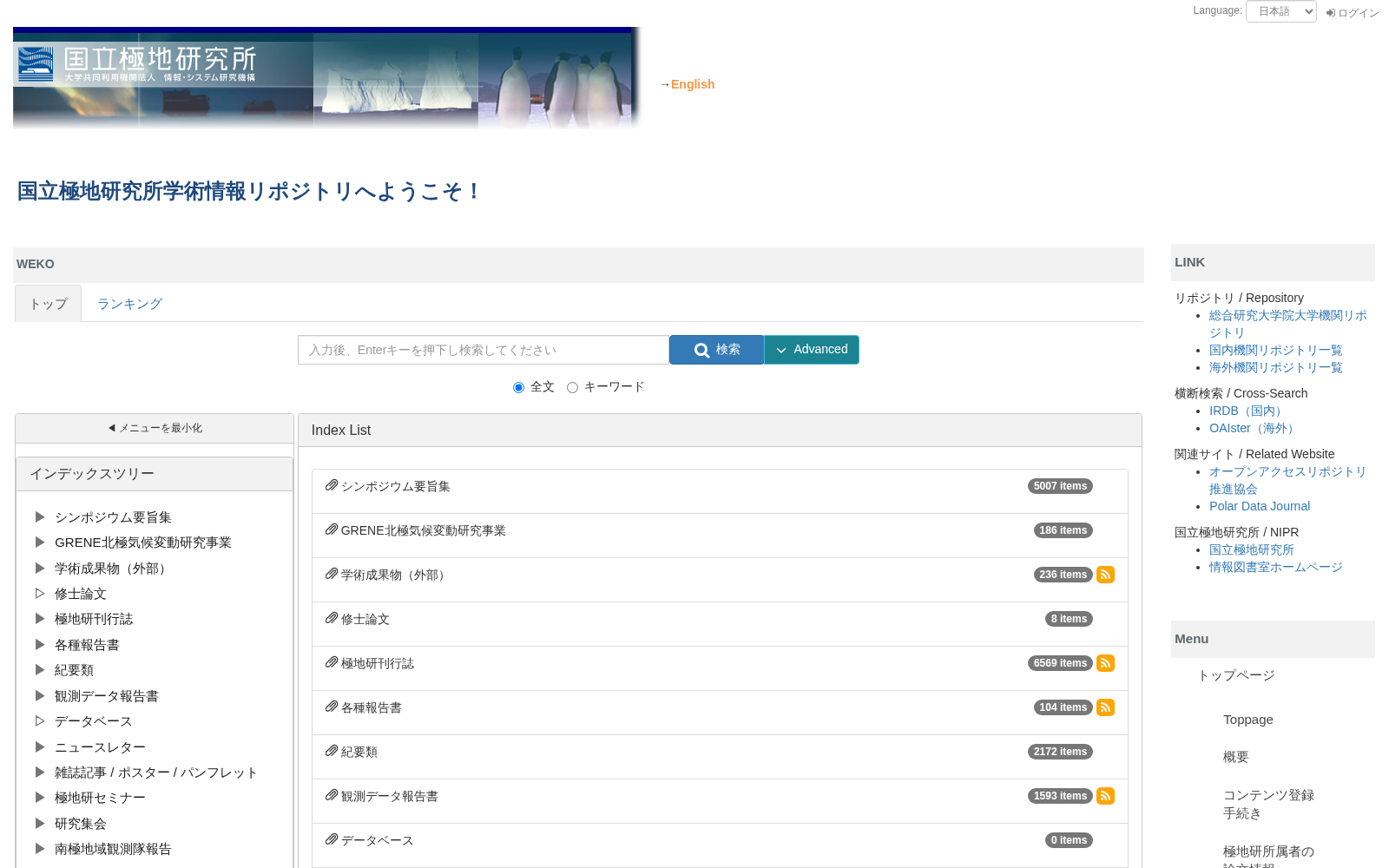Screen dimensions: 1389x868
Task: Click the magnifier icon on the 検索 button
Action: click(701, 351)
